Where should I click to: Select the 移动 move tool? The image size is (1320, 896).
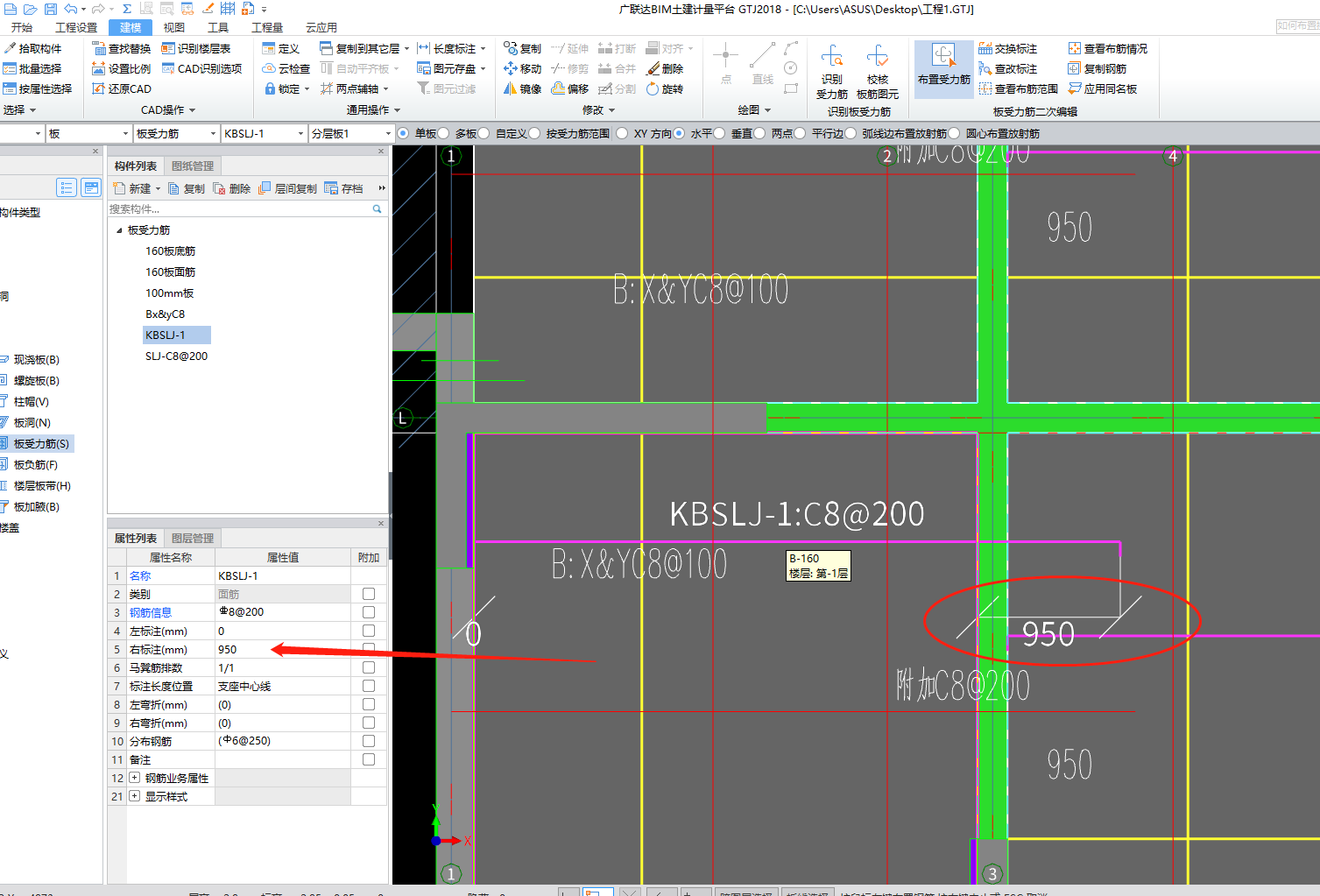click(523, 68)
